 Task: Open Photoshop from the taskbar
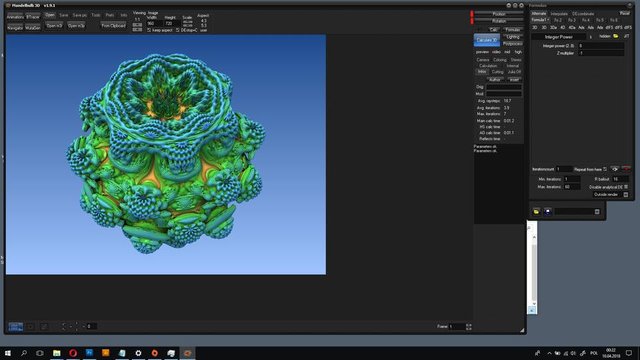pos(89,353)
